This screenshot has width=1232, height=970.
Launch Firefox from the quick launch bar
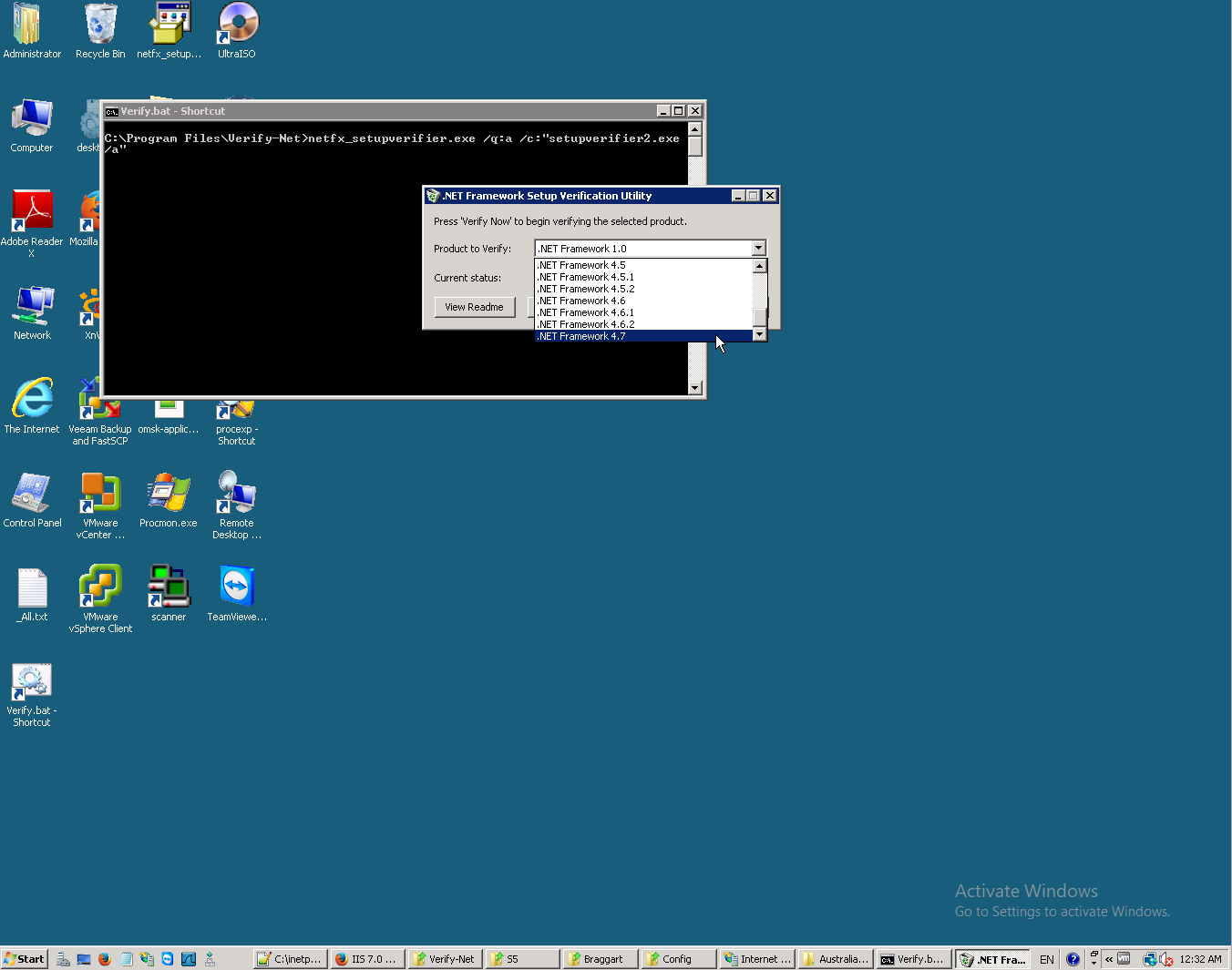coord(105,959)
